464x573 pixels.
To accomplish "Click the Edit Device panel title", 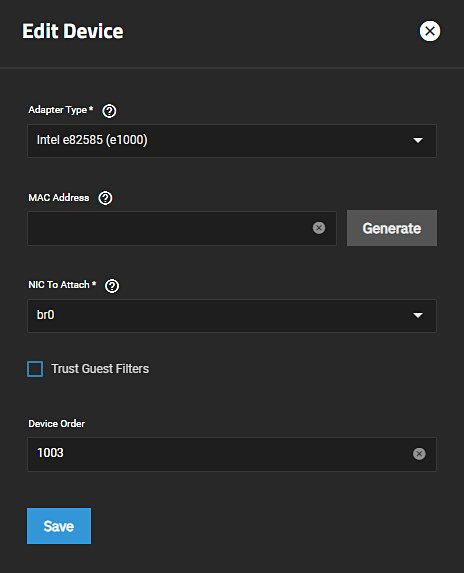I will point(73,31).
